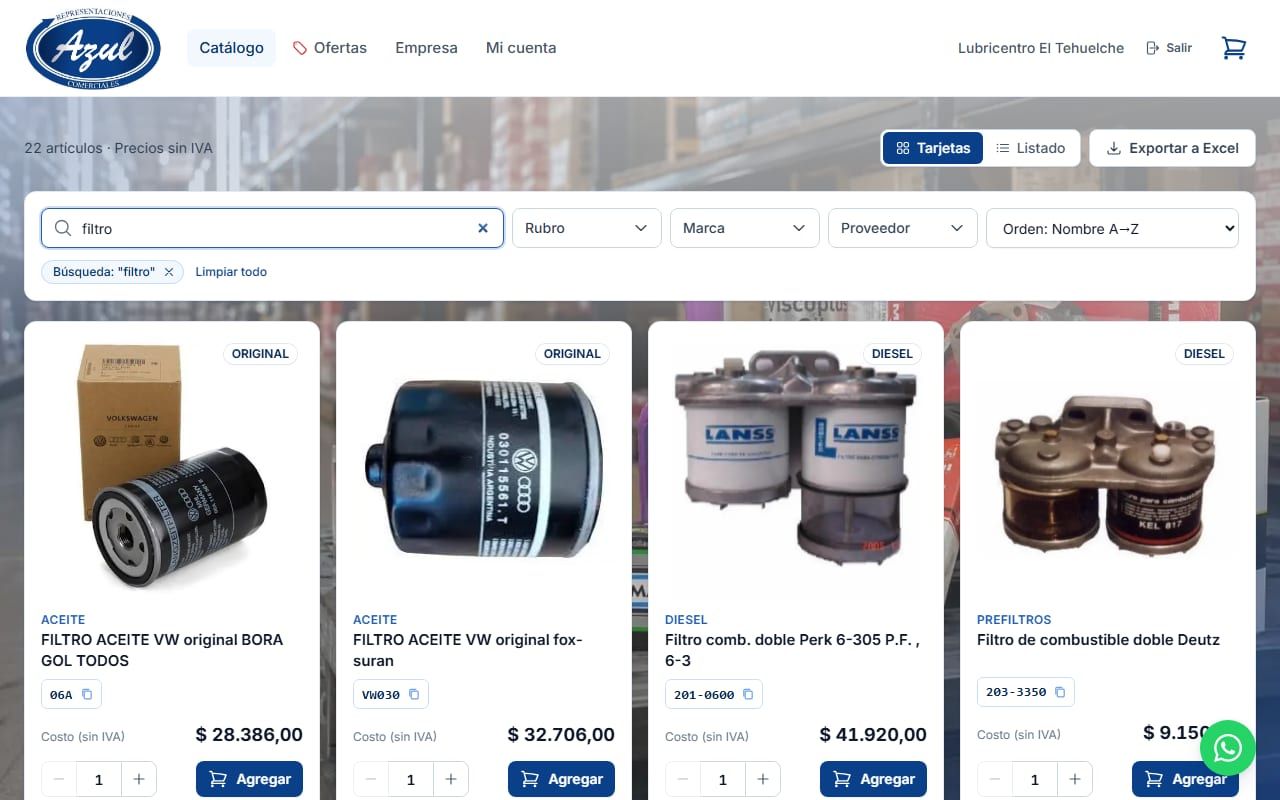The image size is (1280, 800).
Task: Increase quantity for Deutz filter
Action: 1075,779
